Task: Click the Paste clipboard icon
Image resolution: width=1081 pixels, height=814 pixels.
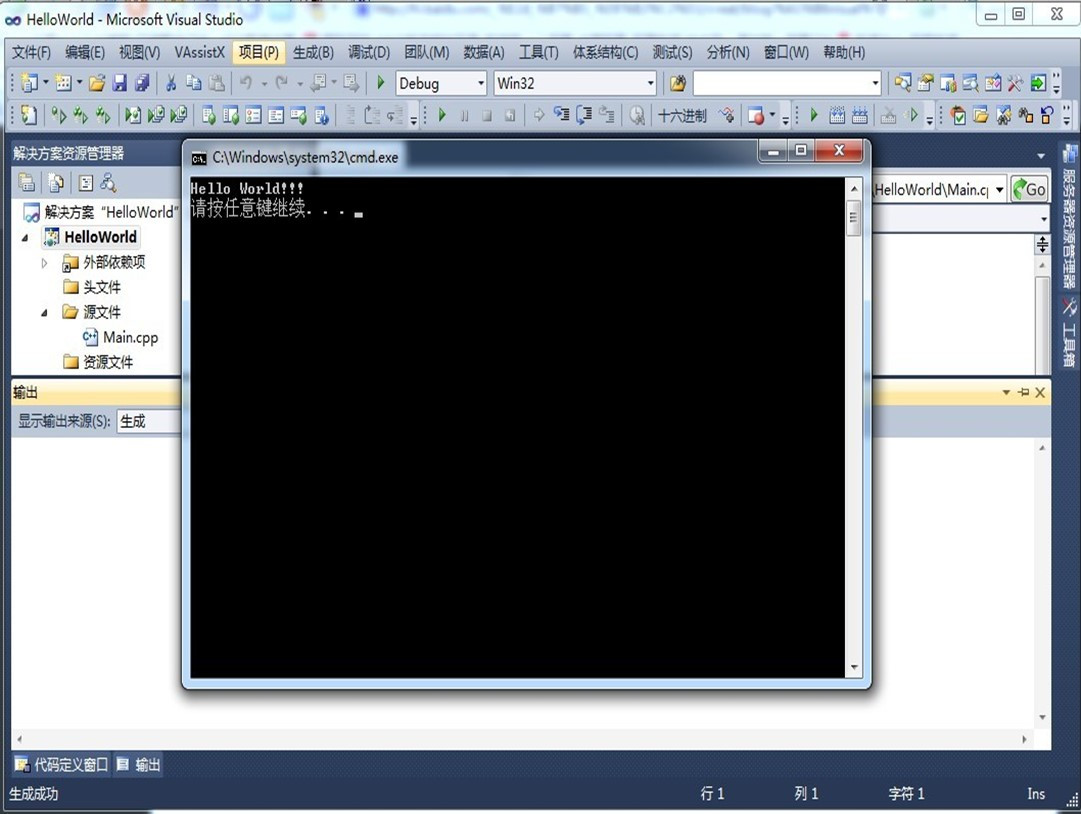Action: [x=216, y=83]
